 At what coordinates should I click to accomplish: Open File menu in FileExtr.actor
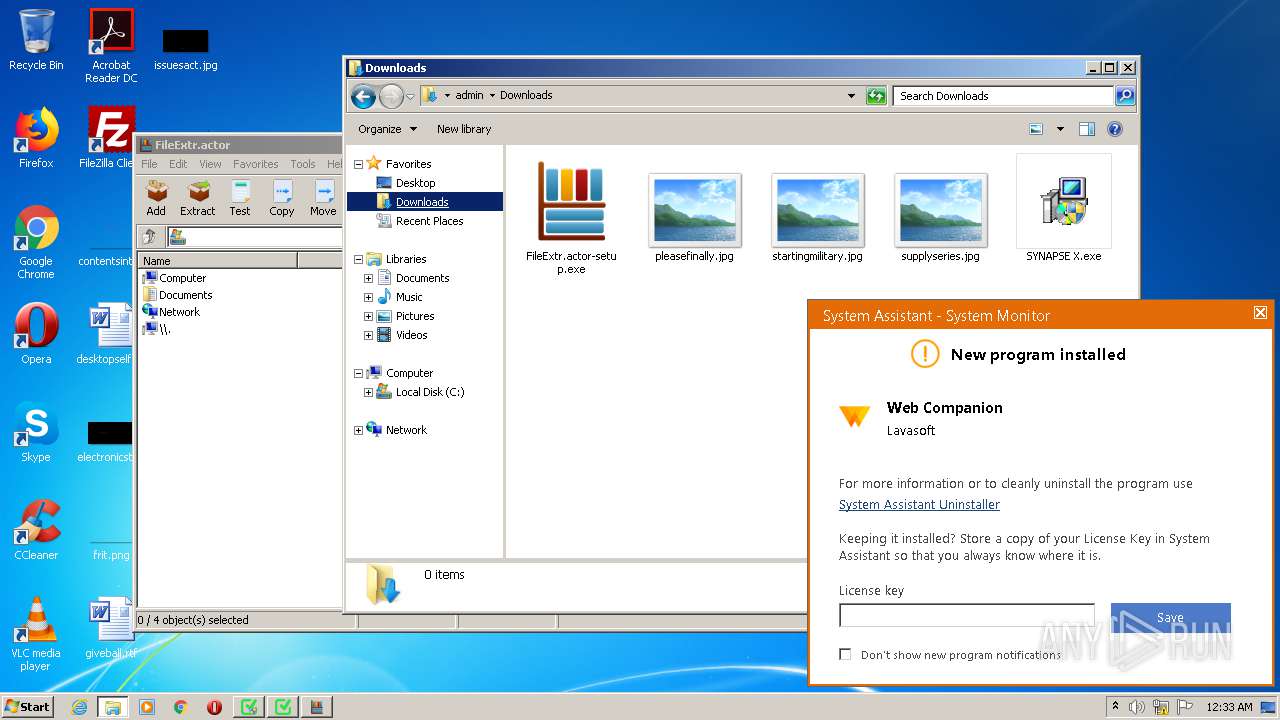149,164
